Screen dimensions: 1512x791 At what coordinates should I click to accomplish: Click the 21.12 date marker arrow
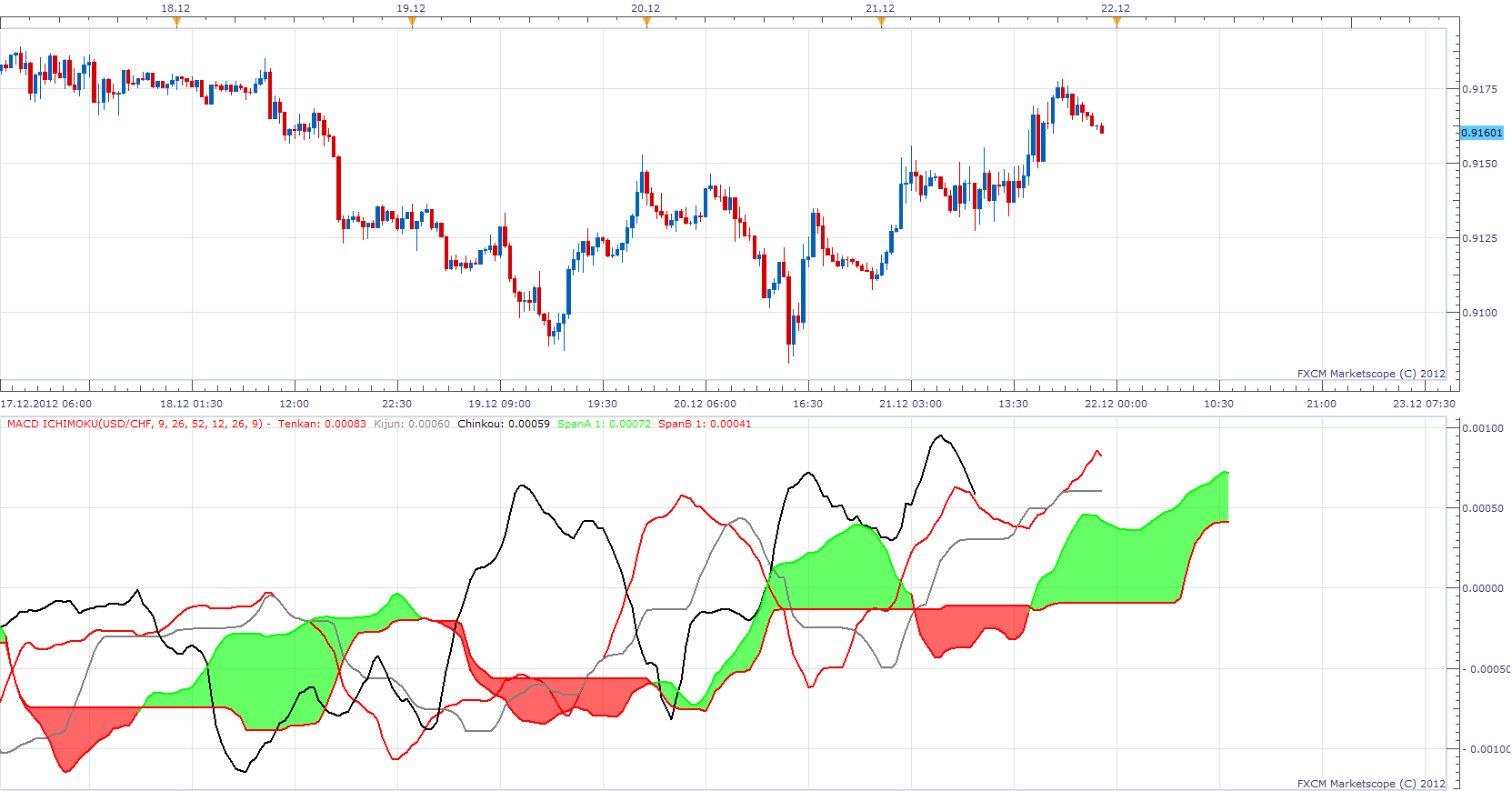pyautogui.click(x=881, y=23)
